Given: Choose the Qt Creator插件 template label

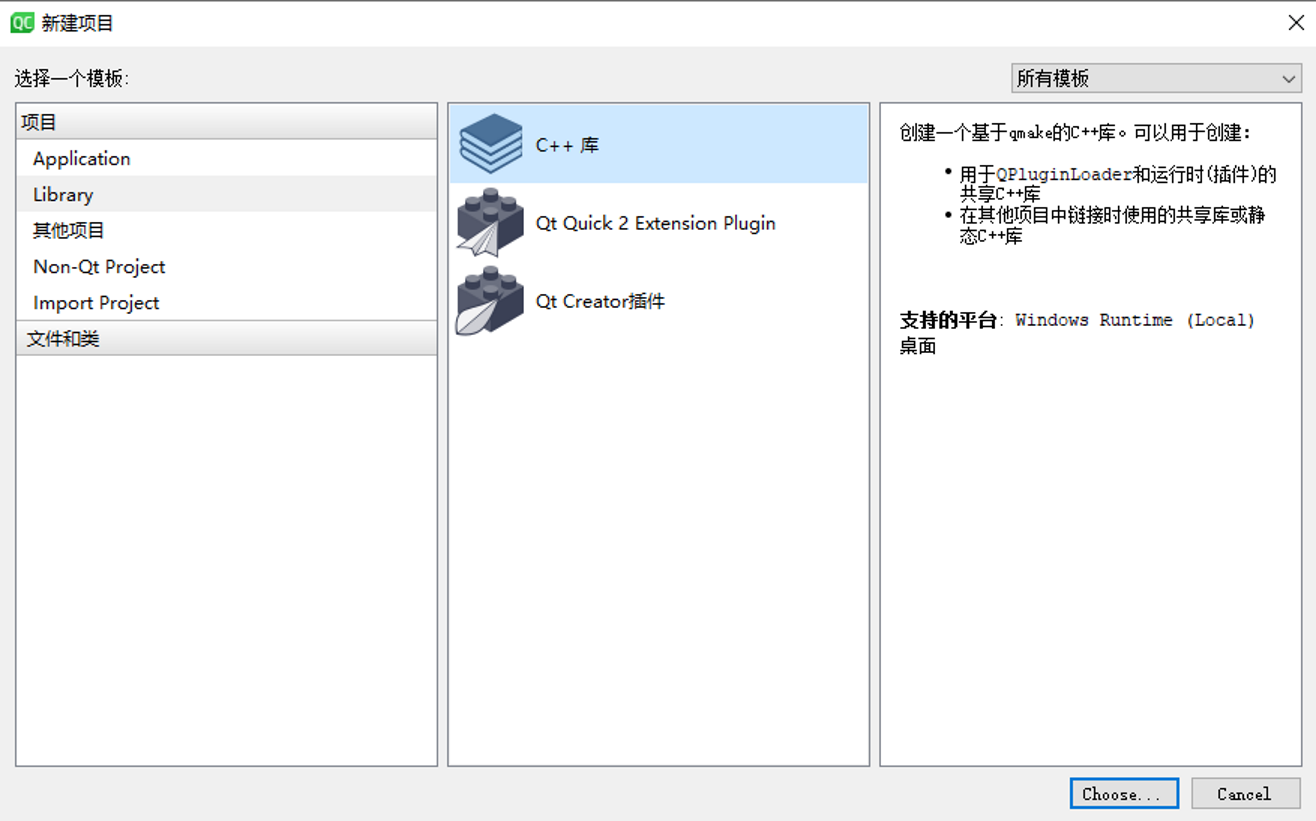Looking at the screenshot, I should point(600,301).
